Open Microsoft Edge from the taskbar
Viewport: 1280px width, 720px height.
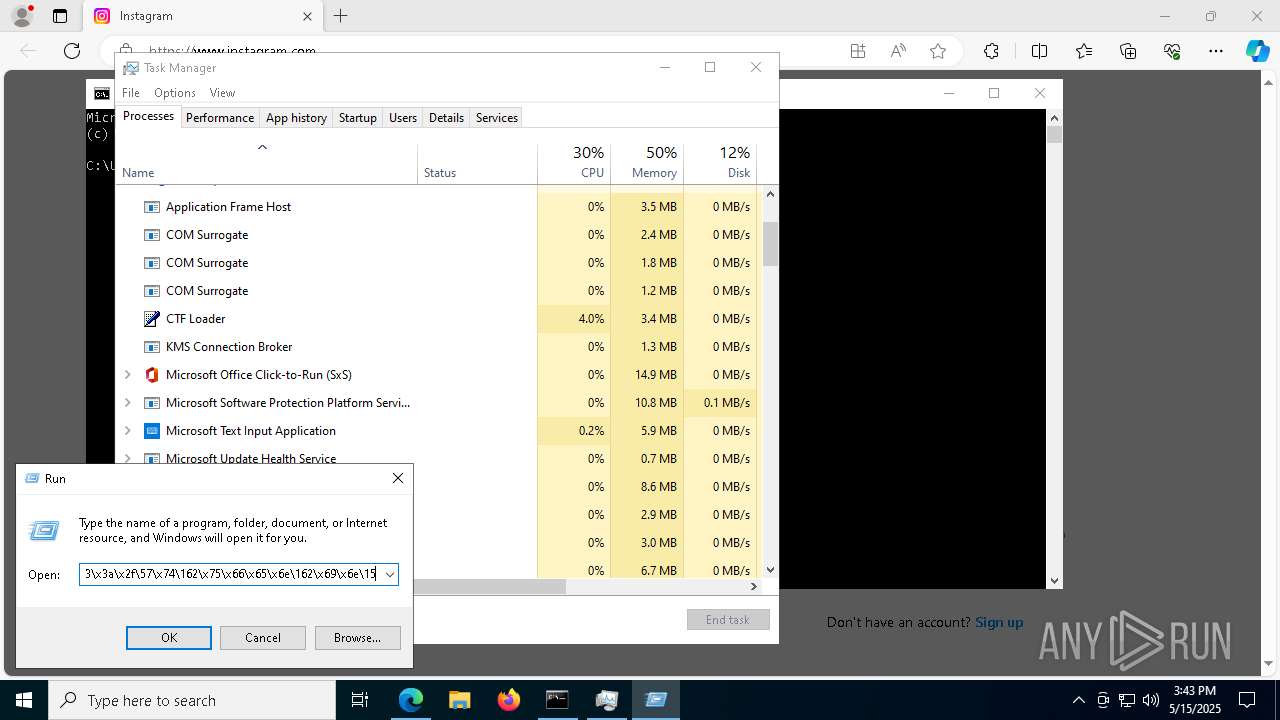[411, 700]
